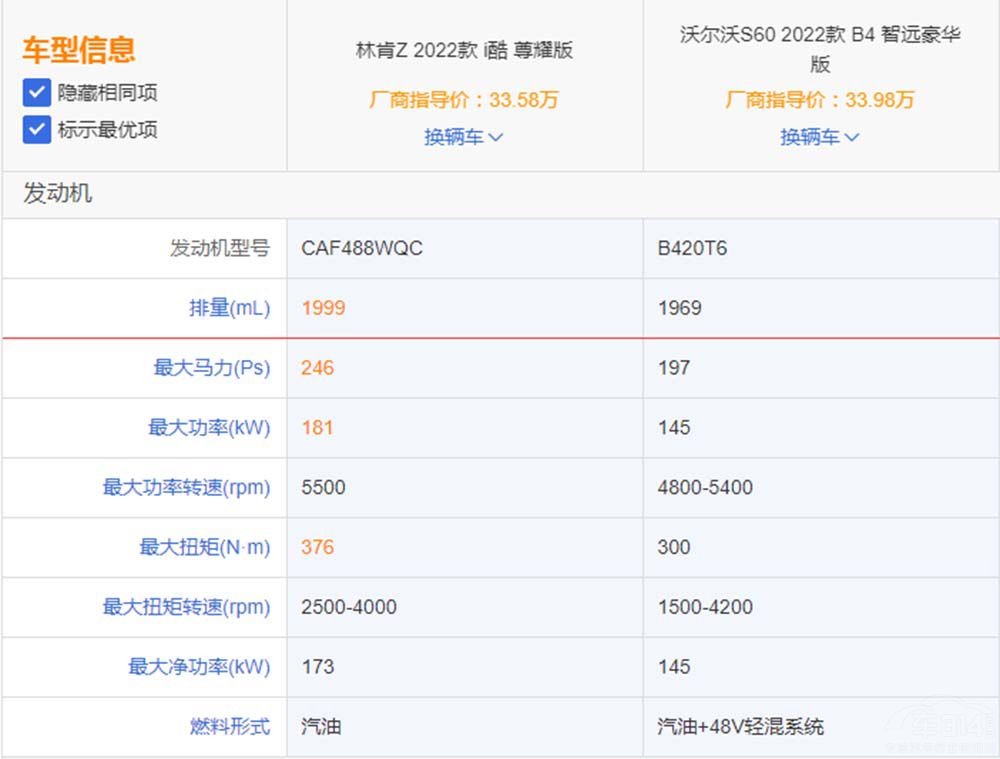This screenshot has width=1000, height=759.
Task: Open 换辆车 dropdown under 沃尔沃S60
Action: (x=819, y=137)
